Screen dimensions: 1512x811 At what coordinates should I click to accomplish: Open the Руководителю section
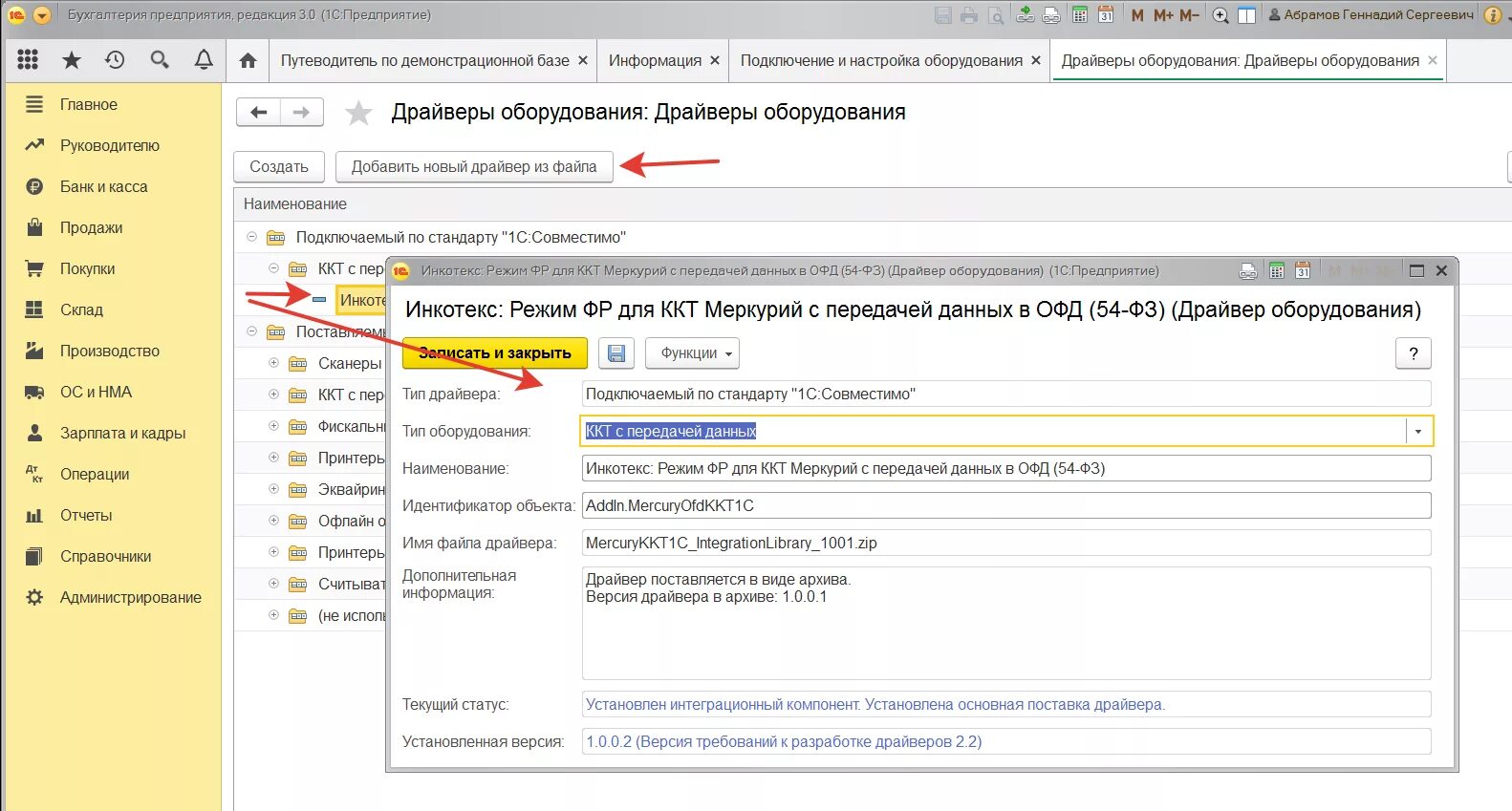110,145
